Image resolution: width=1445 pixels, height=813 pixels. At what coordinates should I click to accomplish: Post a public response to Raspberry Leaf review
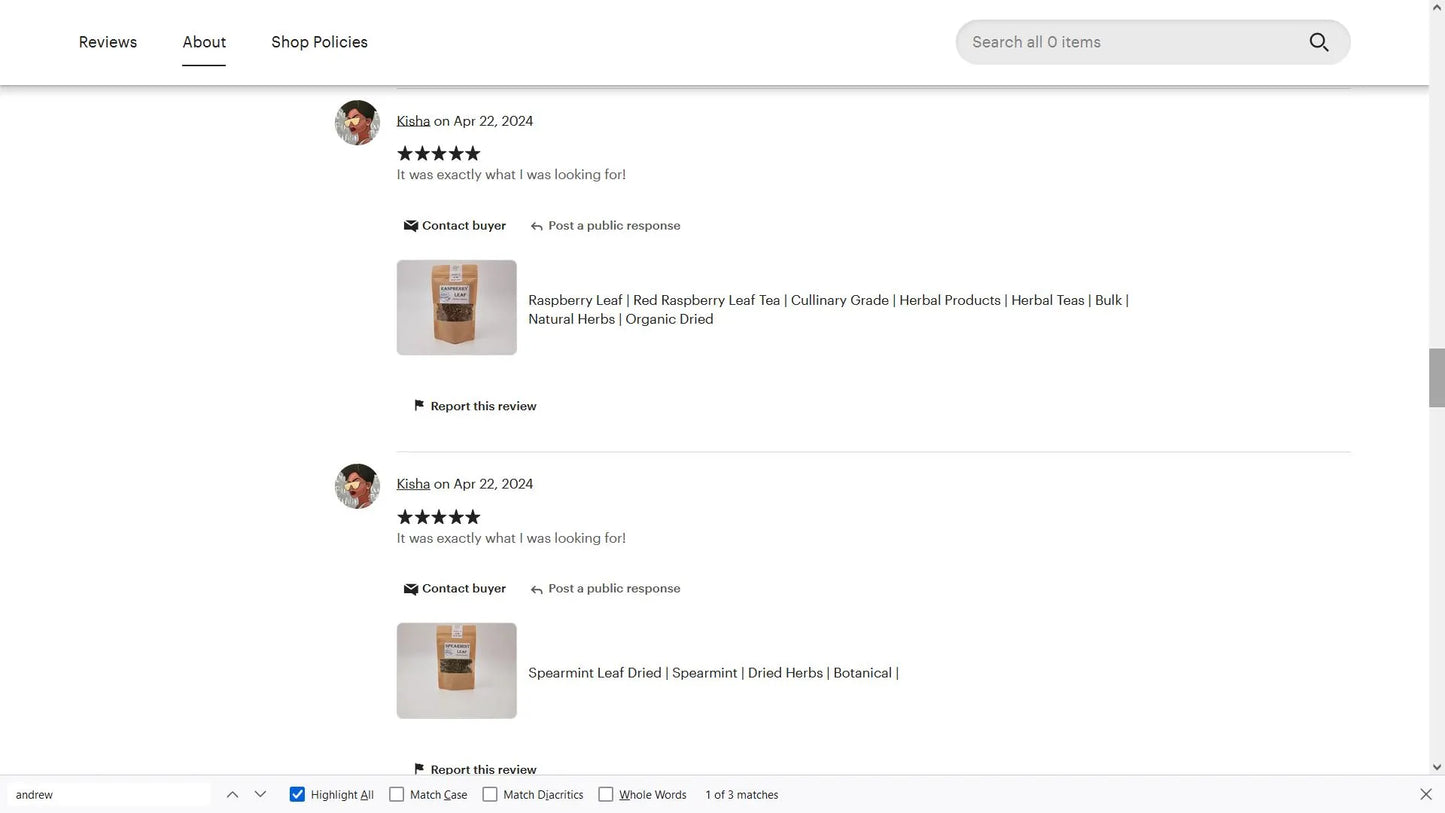click(605, 226)
